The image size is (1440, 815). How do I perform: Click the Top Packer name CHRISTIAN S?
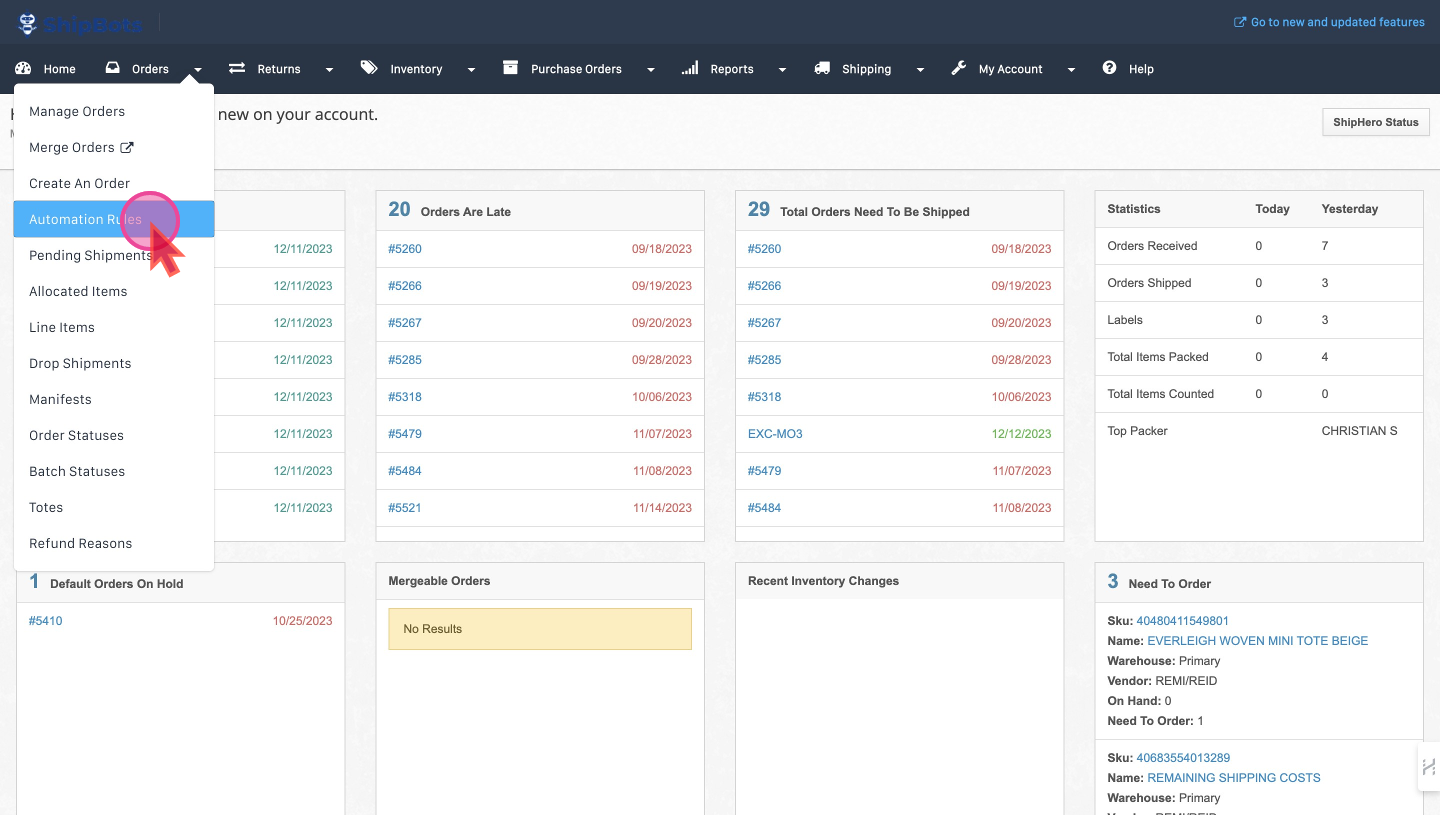coord(1359,431)
